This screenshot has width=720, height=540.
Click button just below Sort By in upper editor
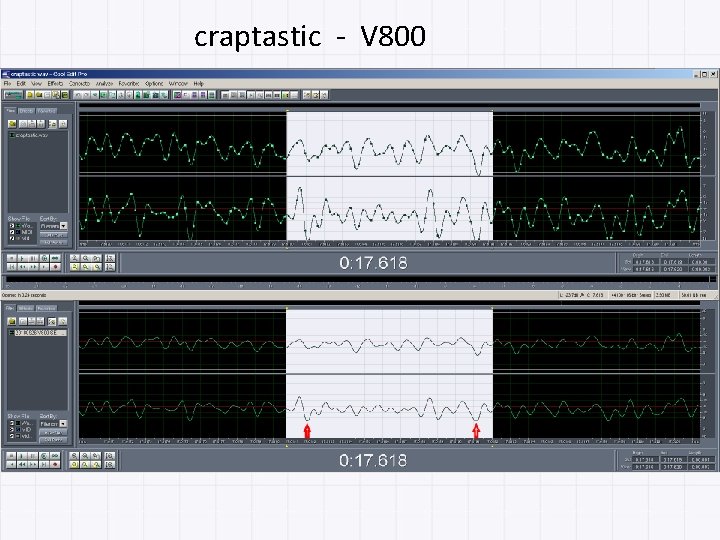[x=54, y=235]
